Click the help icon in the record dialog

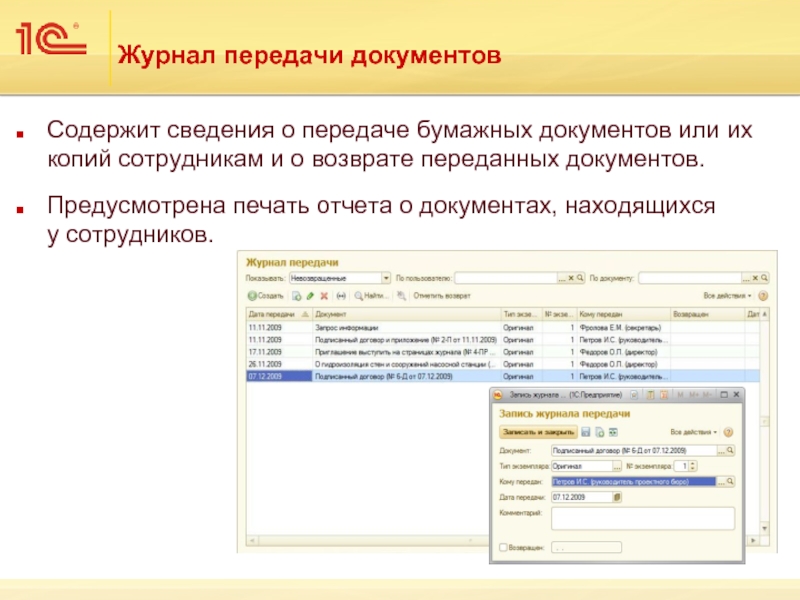click(x=729, y=432)
